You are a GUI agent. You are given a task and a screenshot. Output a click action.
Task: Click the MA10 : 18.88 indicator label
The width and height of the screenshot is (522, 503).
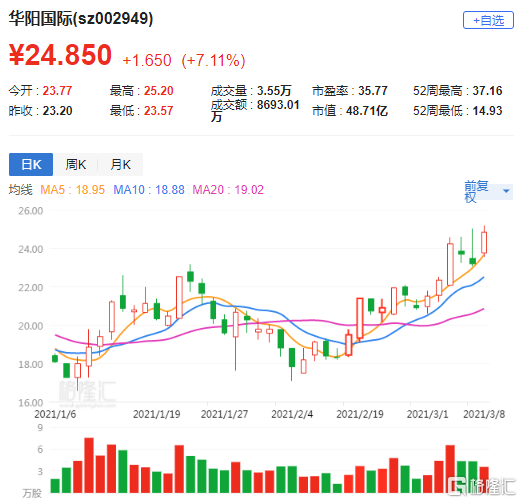coord(149,190)
